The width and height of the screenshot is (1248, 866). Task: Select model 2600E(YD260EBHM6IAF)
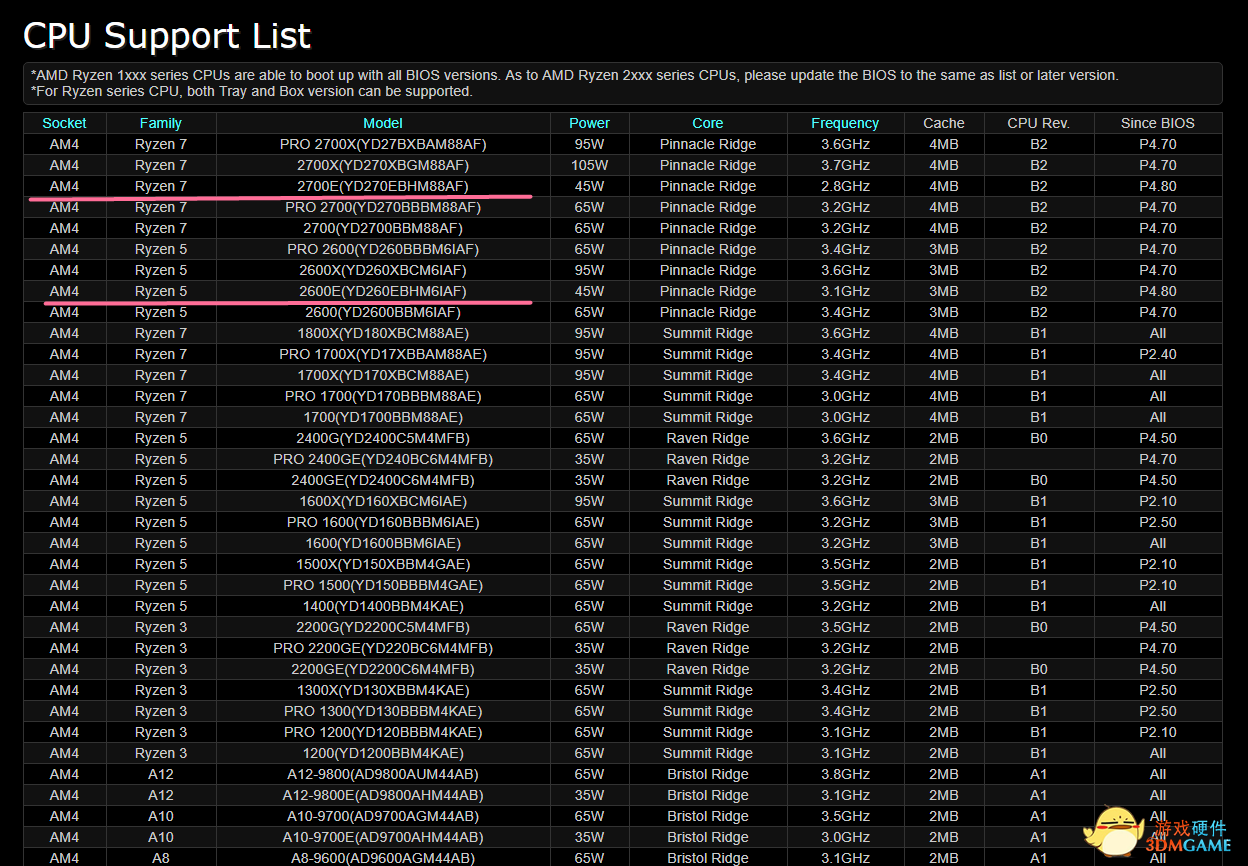(383, 291)
